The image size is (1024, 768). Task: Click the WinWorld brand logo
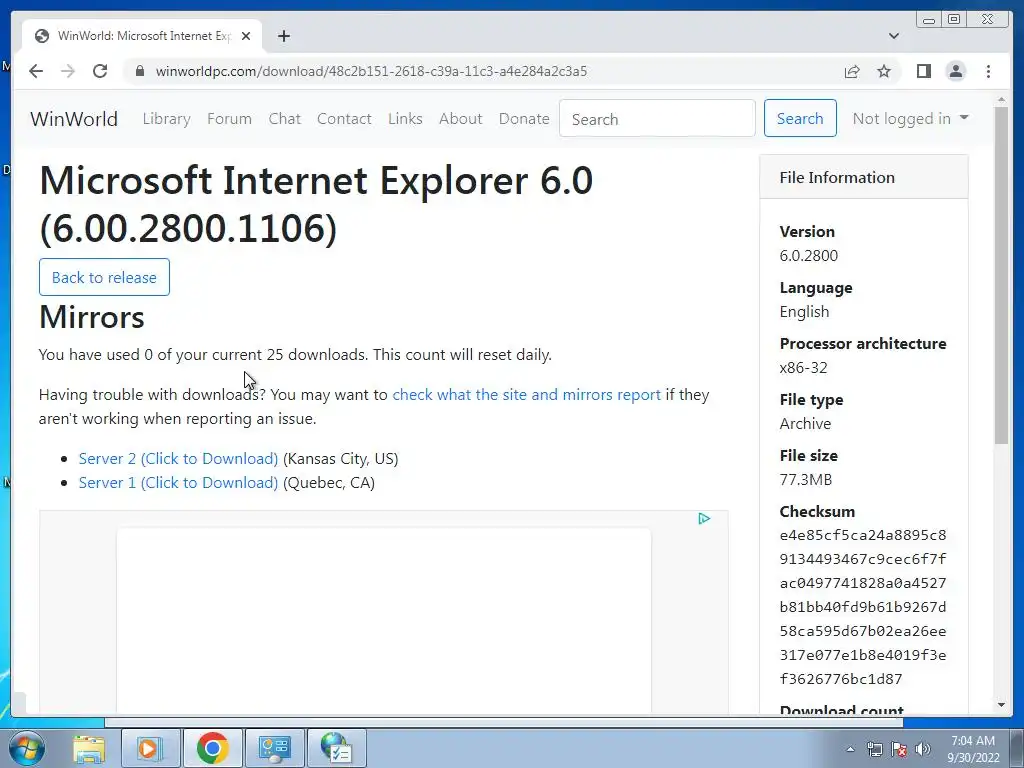74,119
